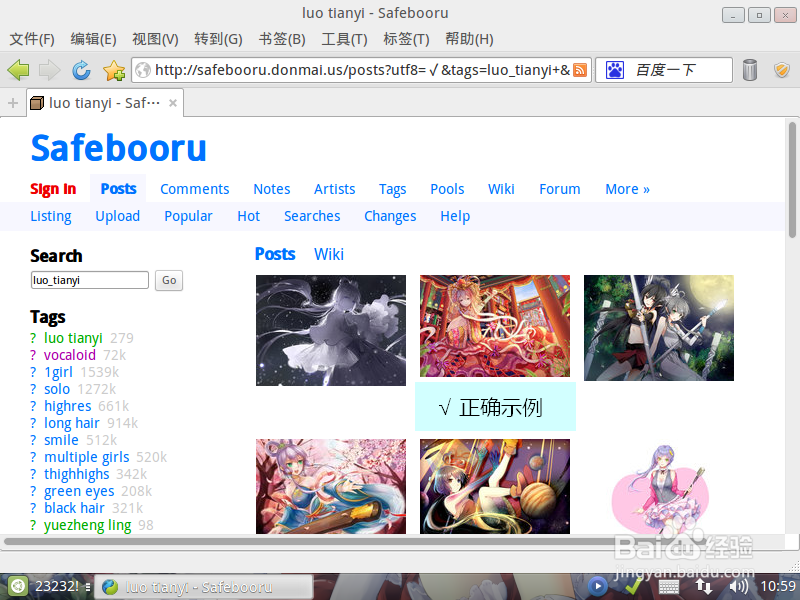Click the trash can icon in toolbar
The width and height of the screenshot is (800, 600).
pos(749,70)
